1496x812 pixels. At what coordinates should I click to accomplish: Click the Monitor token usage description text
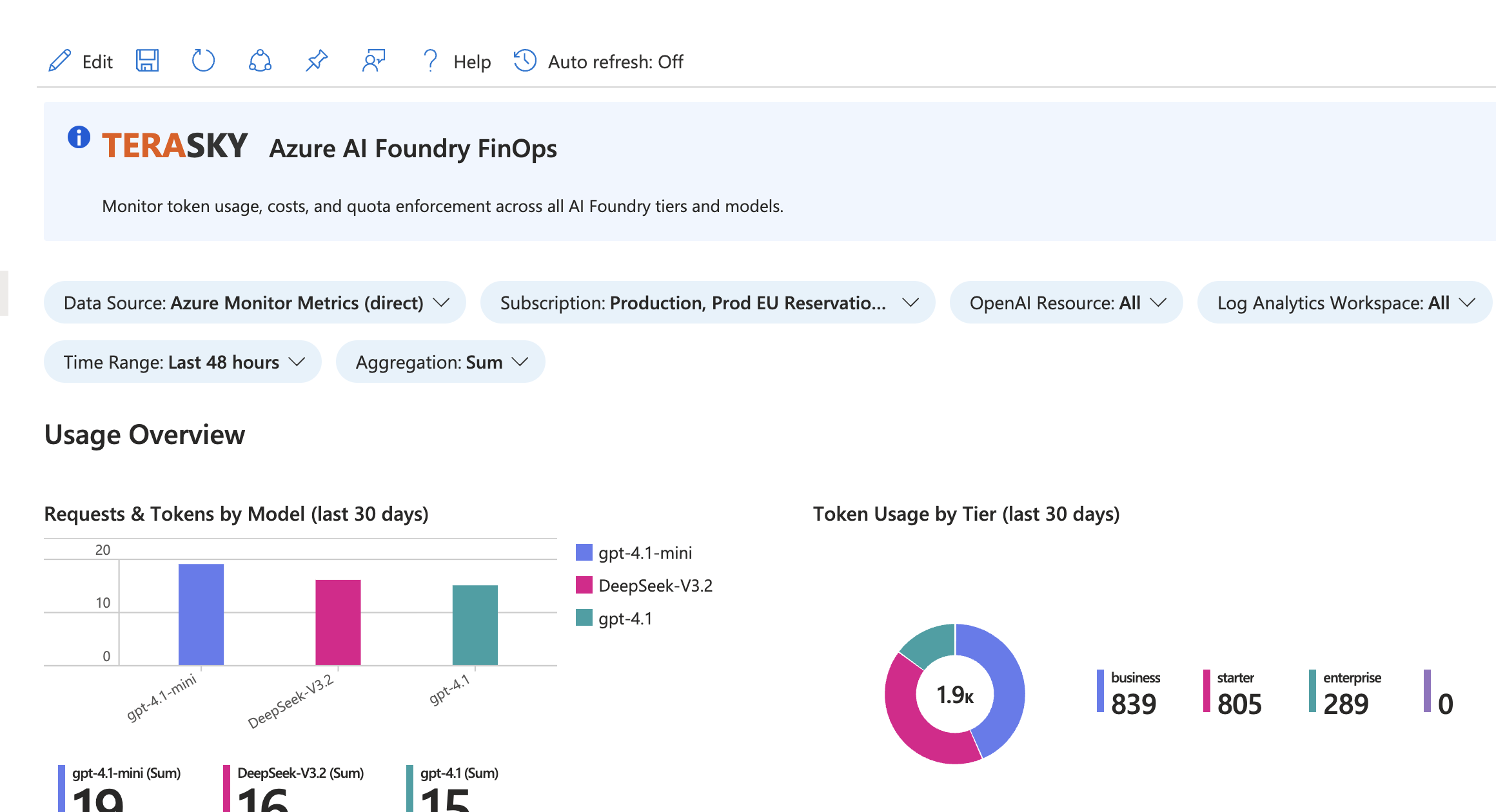(x=442, y=206)
